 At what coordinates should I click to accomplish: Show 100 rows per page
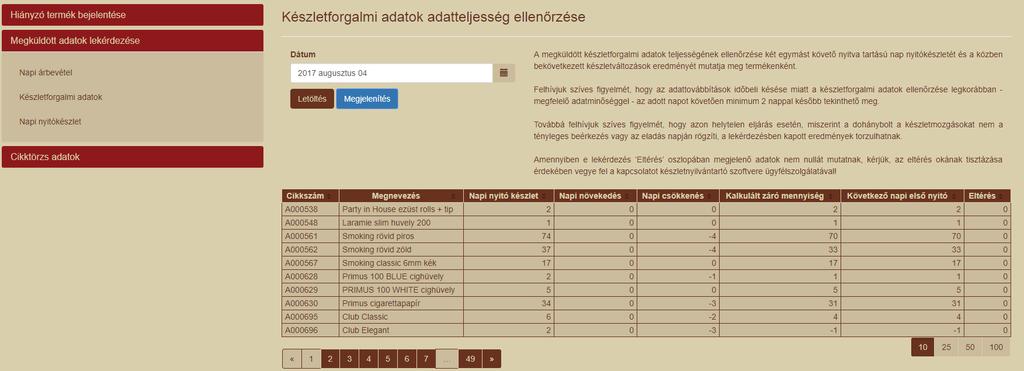(996, 347)
